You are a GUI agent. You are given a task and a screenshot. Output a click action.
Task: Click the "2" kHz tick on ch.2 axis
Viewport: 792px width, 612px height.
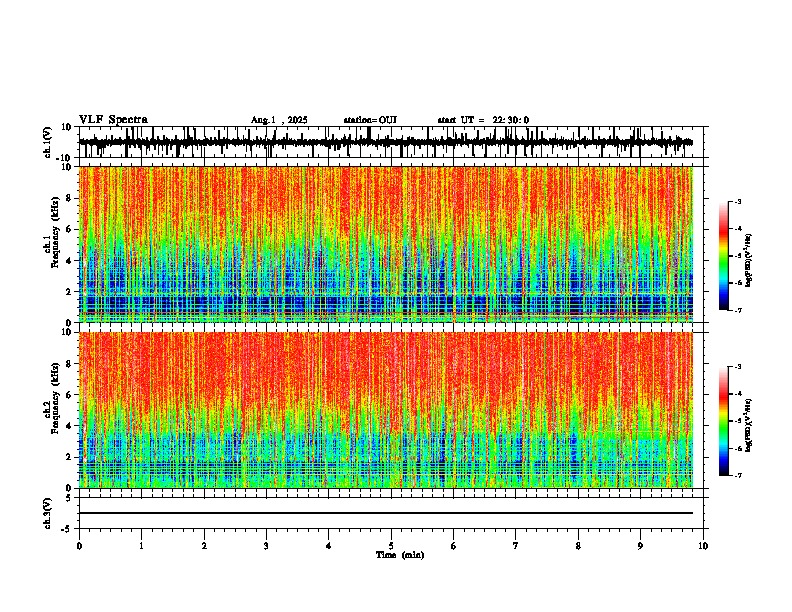tap(69, 457)
